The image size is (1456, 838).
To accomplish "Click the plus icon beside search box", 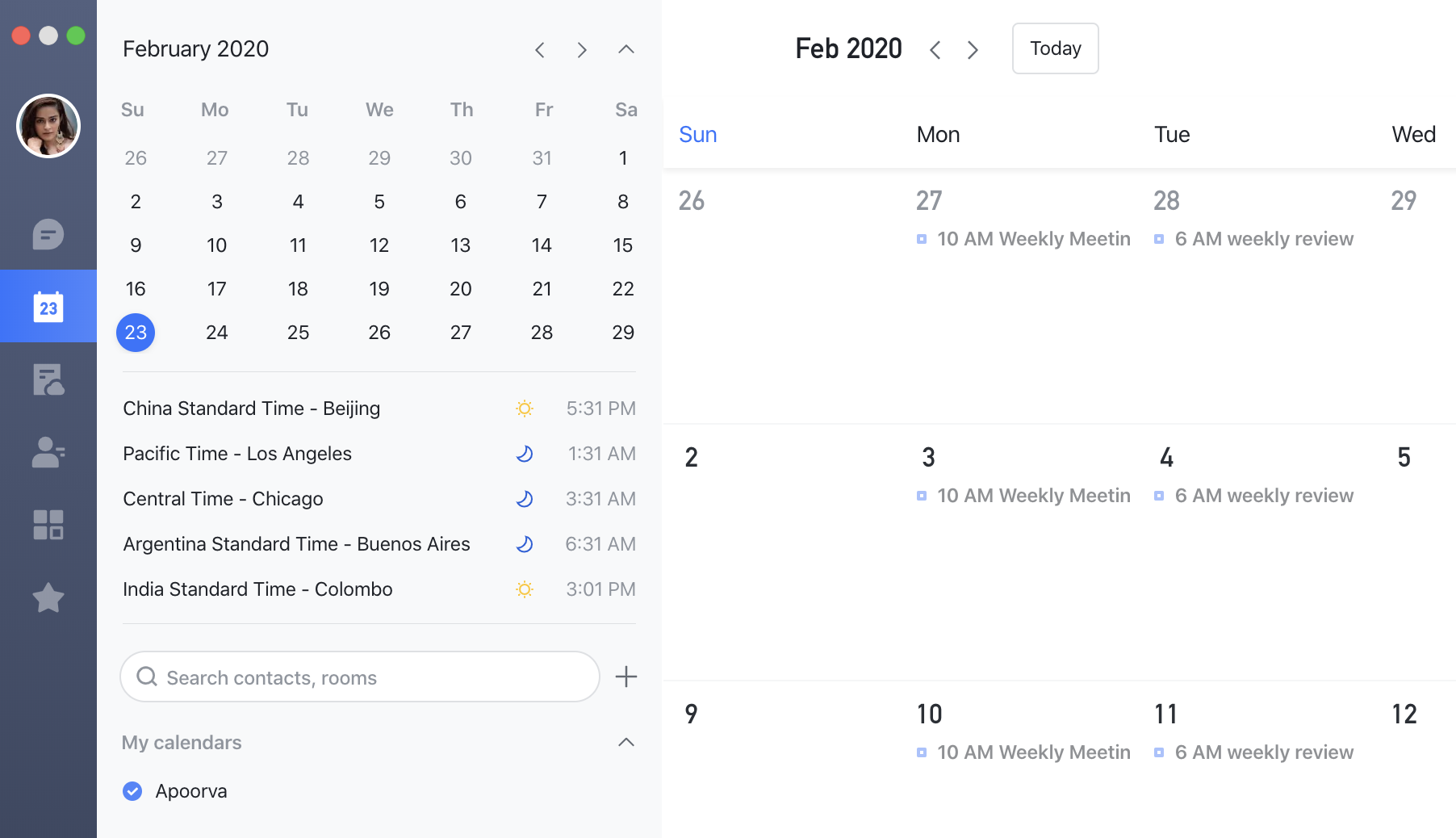I will point(626,677).
